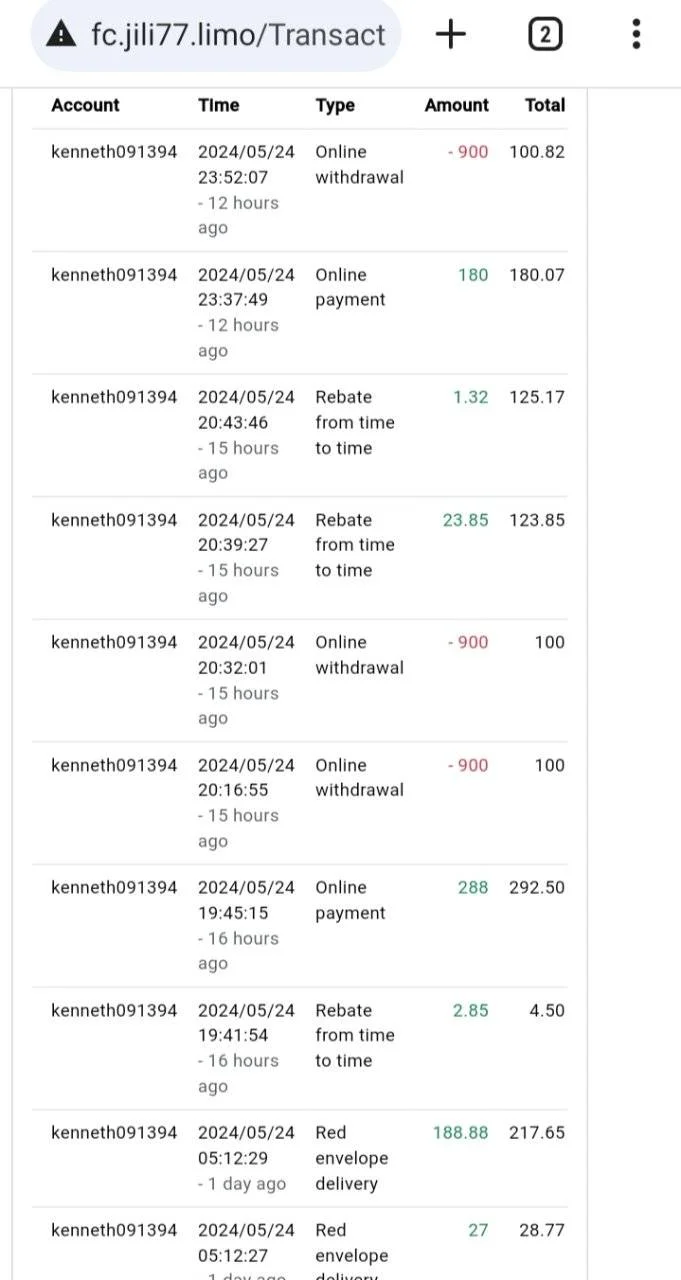Tap the not-secure warning triangle icon
Image resolution: width=681 pixels, height=1280 pixels.
61,35
